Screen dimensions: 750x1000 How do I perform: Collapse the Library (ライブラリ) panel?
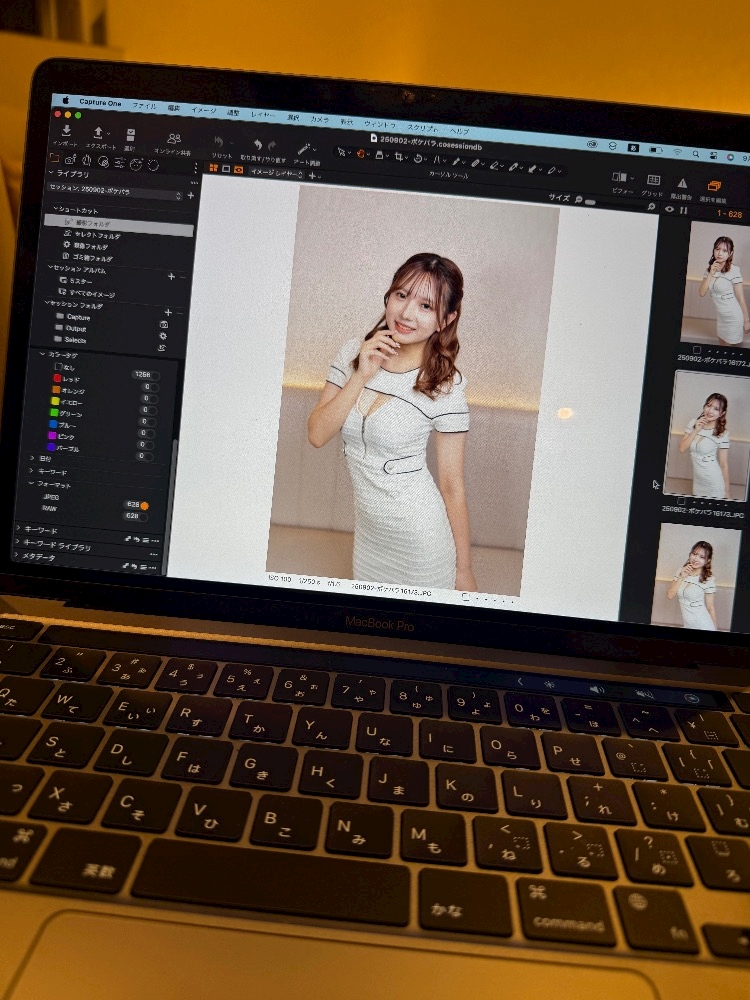52,173
